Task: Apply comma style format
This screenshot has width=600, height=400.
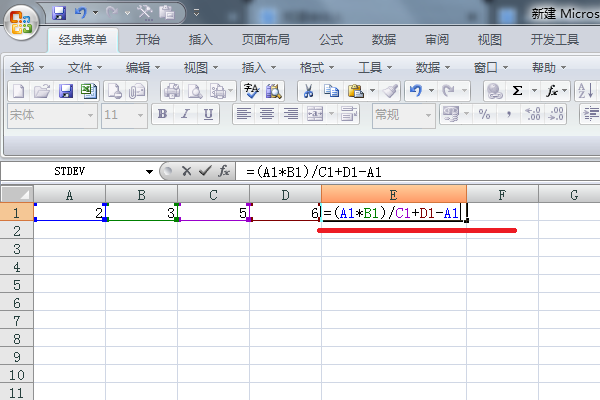Action: (509, 114)
